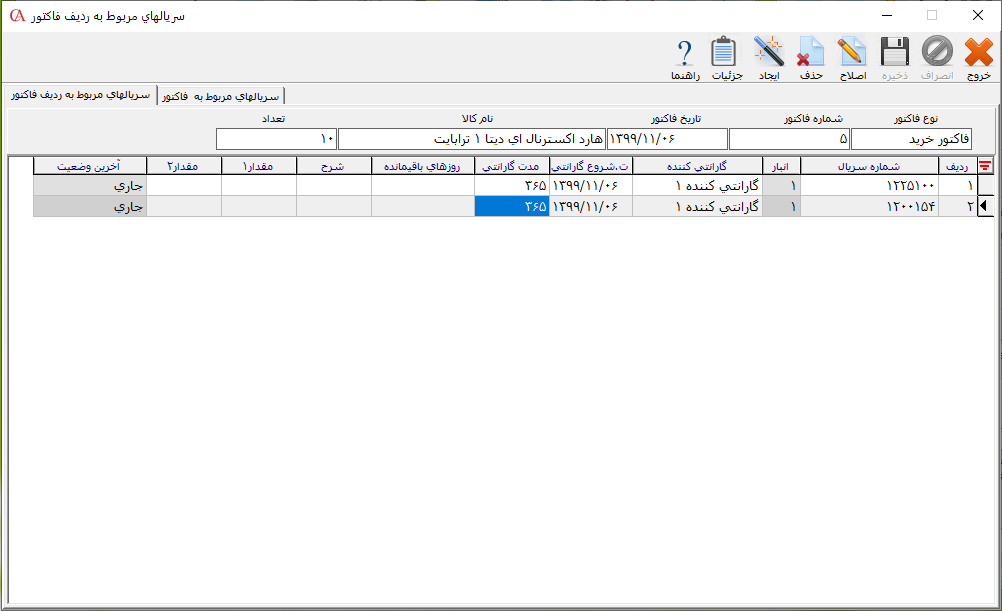Click the نام کالا field
This screenshot has height=611, width=1002.
click(471, 138)
